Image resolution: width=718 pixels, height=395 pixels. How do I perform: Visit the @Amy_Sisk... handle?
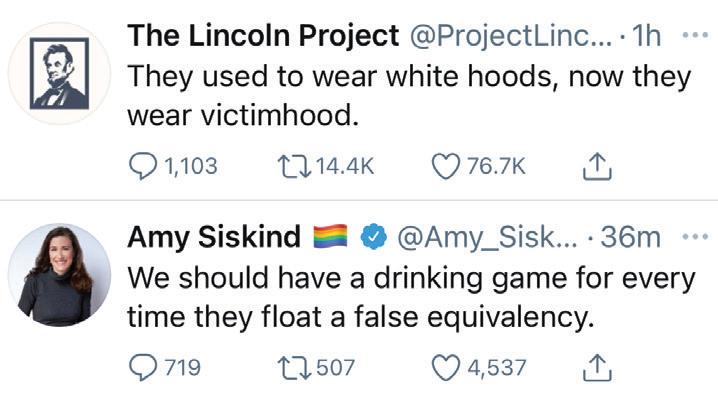[x=488, y=237]
